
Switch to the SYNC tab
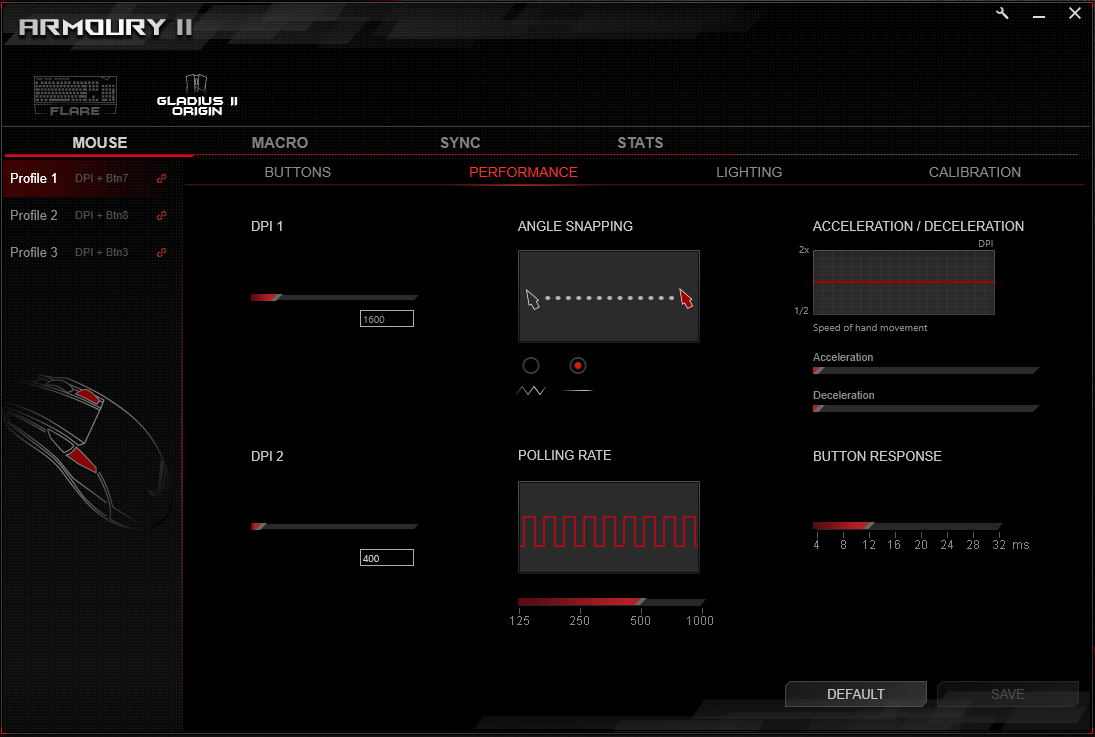(460, 143)
